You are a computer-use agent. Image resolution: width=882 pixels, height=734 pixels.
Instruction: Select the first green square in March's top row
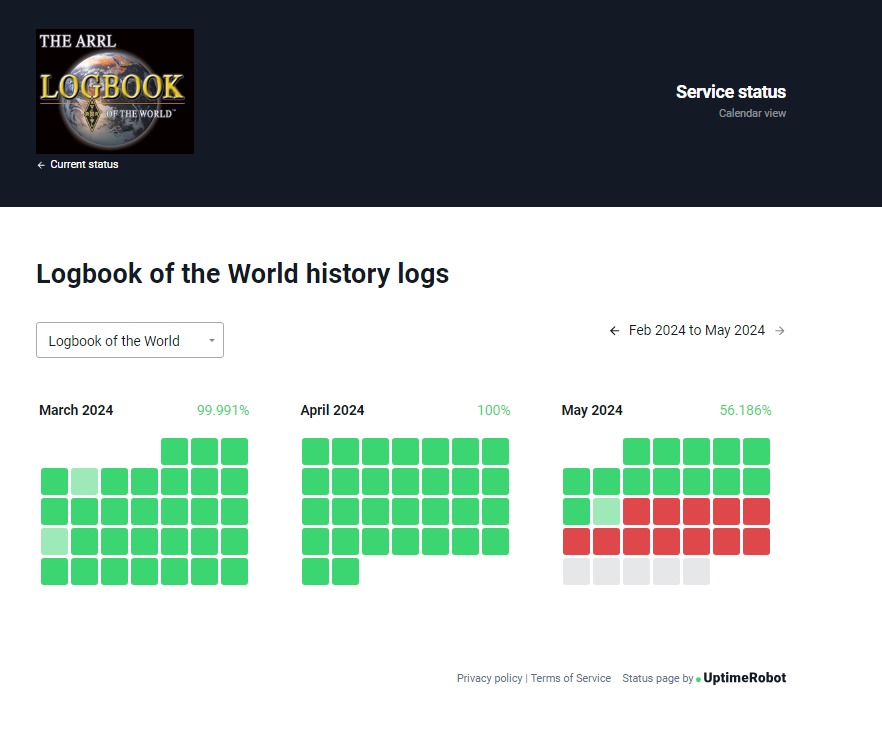[x=174, y=452]
